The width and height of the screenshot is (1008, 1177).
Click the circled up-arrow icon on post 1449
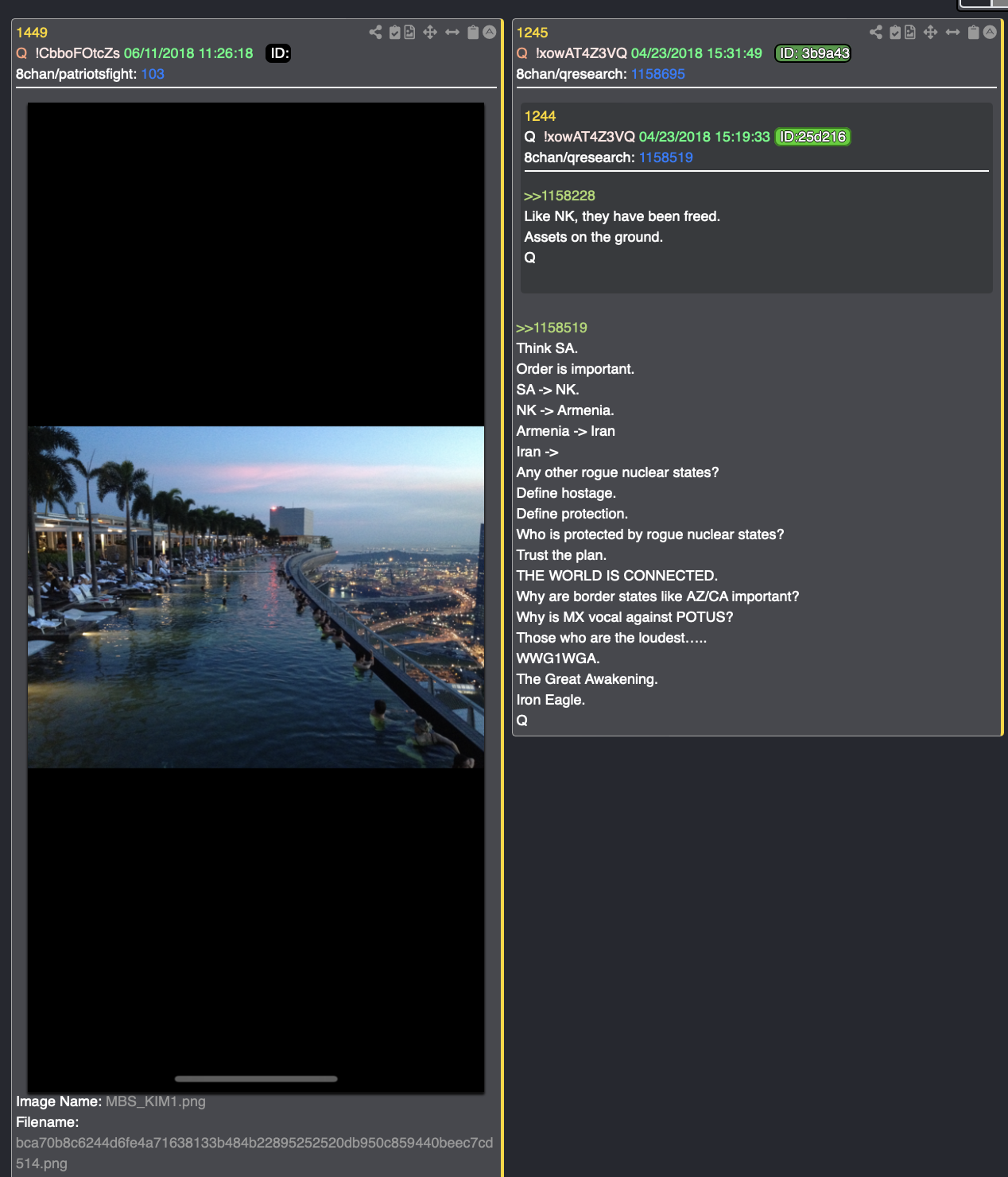coord(490,32)
